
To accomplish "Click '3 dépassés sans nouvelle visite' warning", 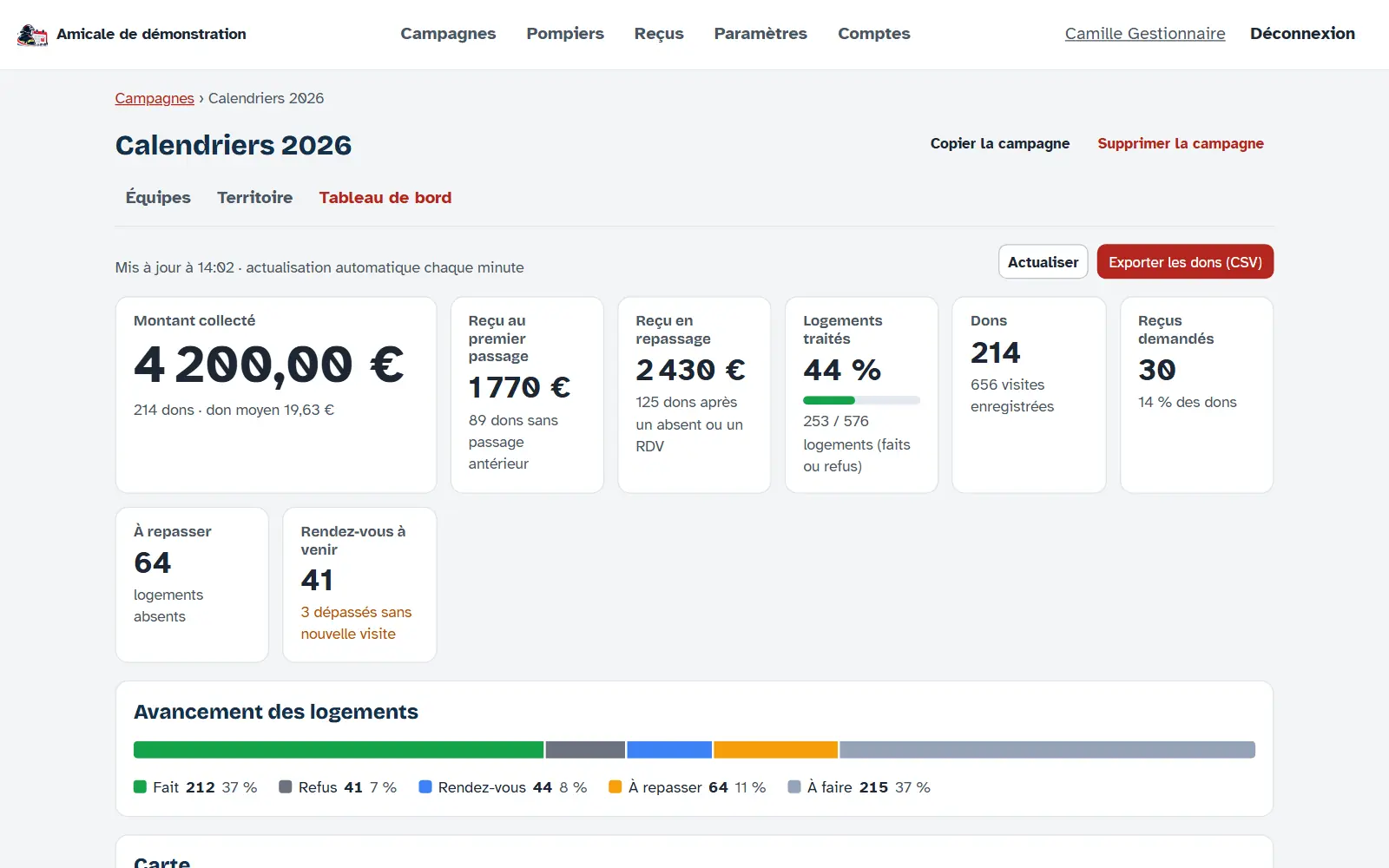I will (x=356, y=623).
